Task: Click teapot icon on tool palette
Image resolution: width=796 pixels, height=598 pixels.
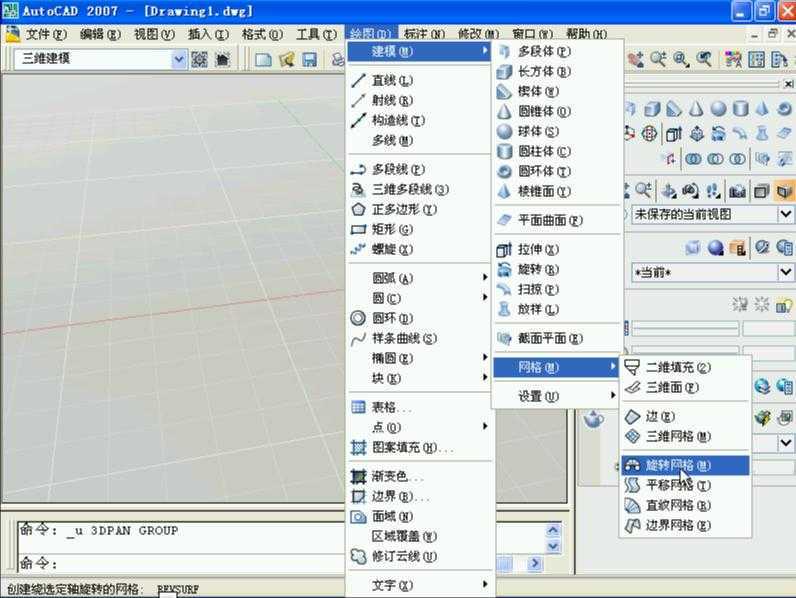Action: pos(593,419)
